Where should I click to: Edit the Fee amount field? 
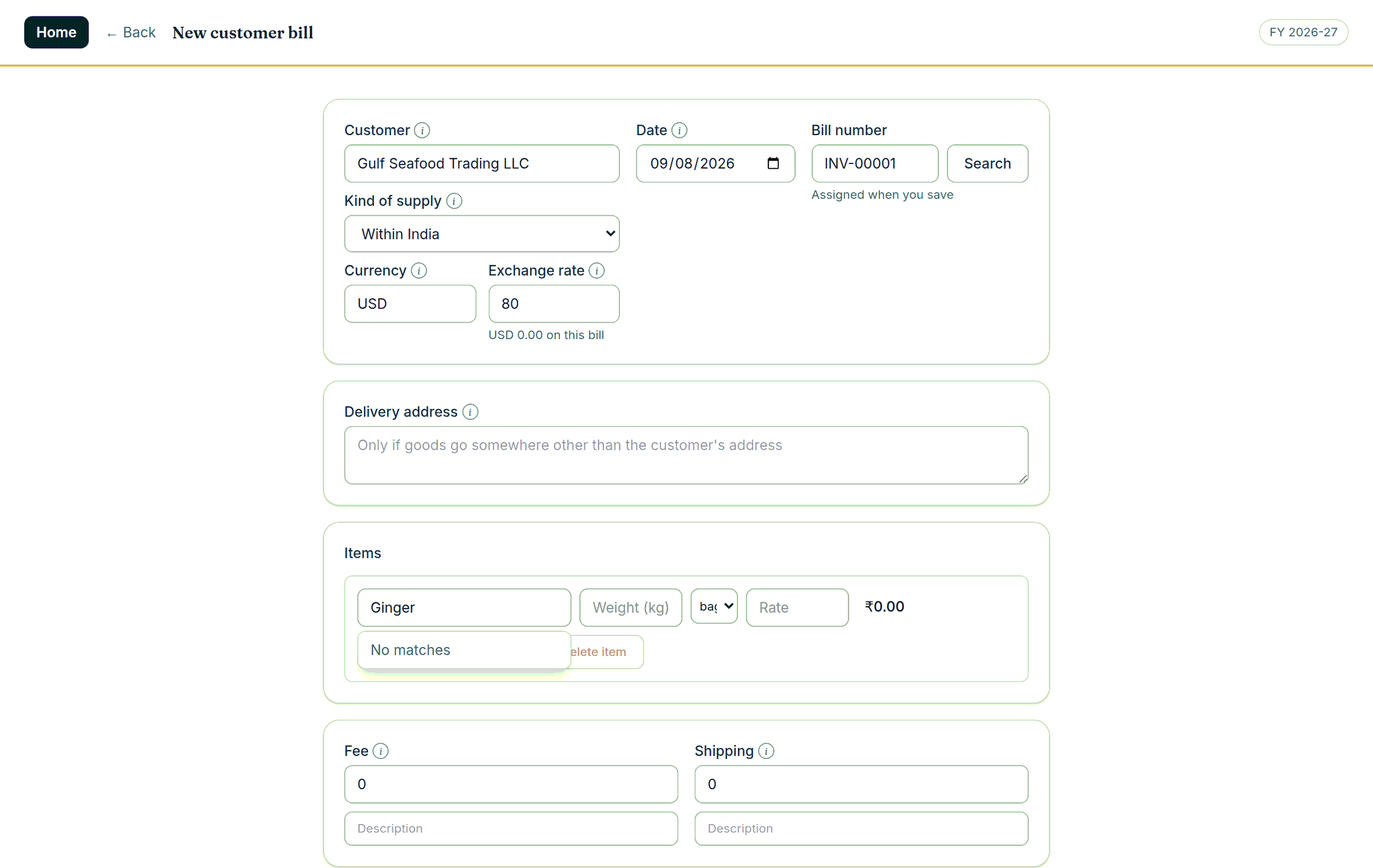[x=511, y=784]
